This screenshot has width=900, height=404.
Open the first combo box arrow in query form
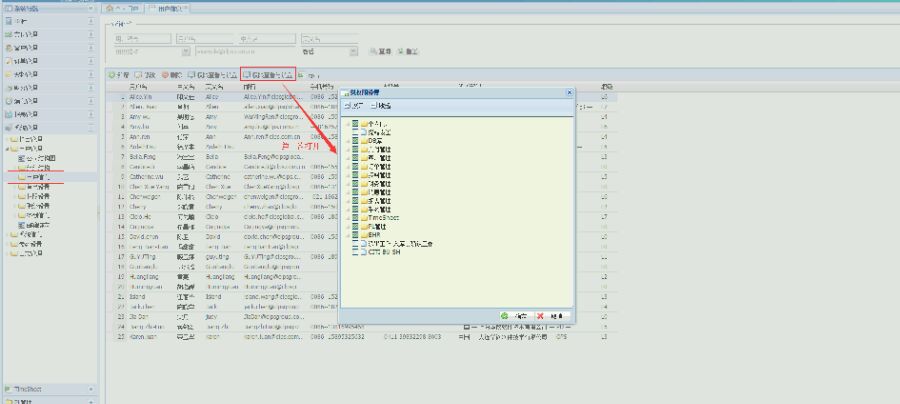185,52
